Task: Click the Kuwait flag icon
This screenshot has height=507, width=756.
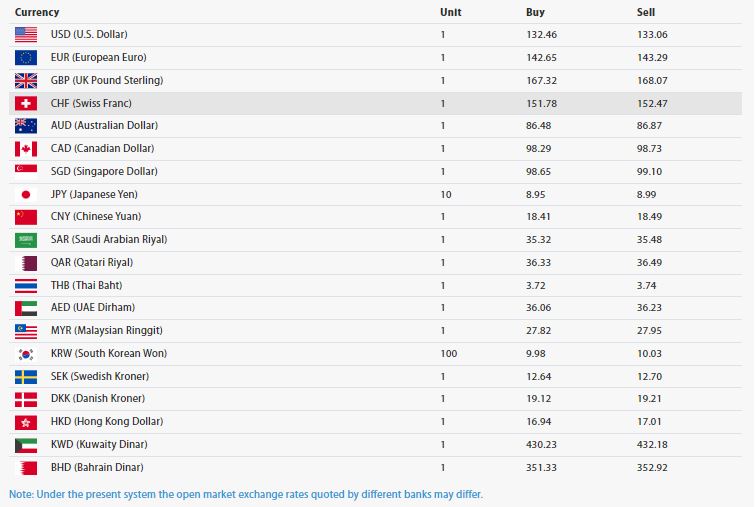Action: (x=26, y=445)
